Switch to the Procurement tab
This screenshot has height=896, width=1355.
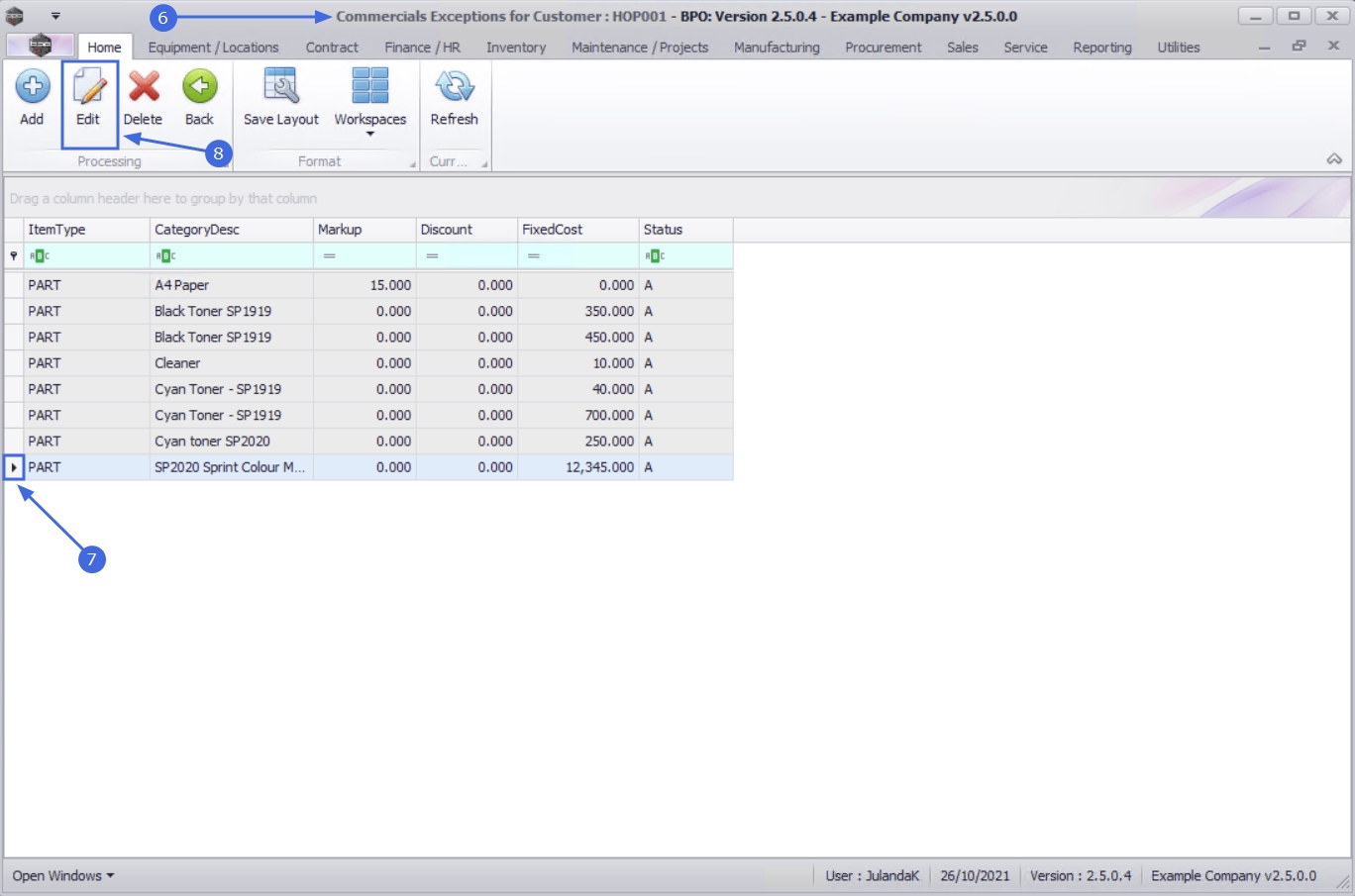tap(883, 48)
